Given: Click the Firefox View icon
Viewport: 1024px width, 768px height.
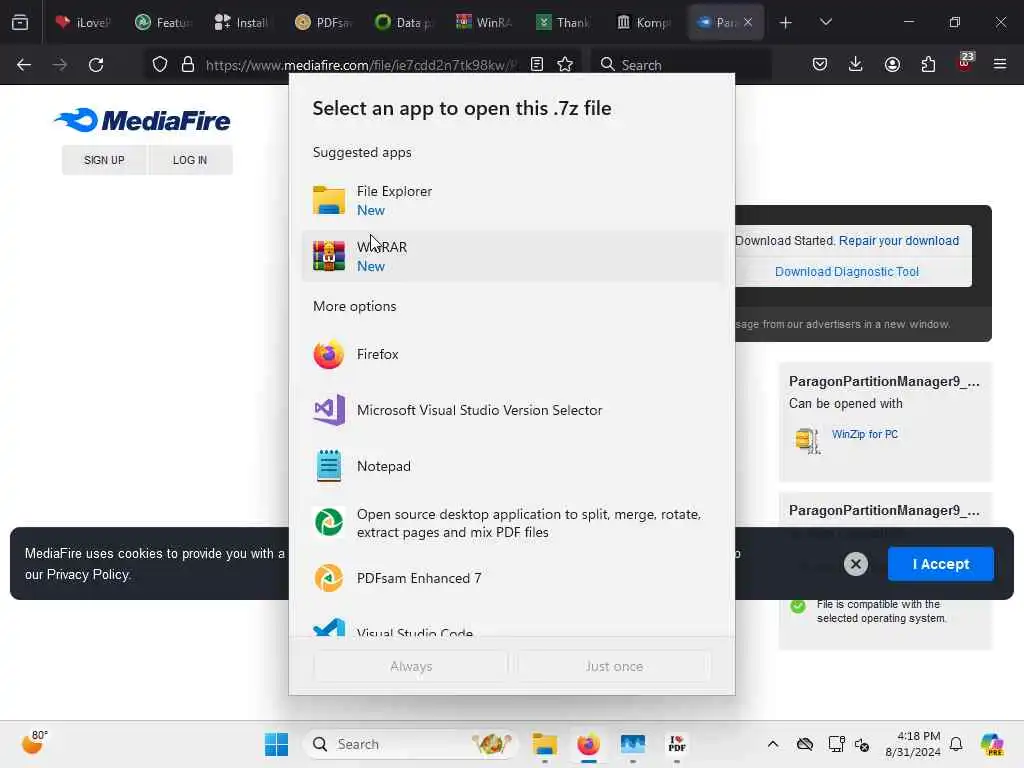Looking at the screenshot, I should (x=20, y=22).
